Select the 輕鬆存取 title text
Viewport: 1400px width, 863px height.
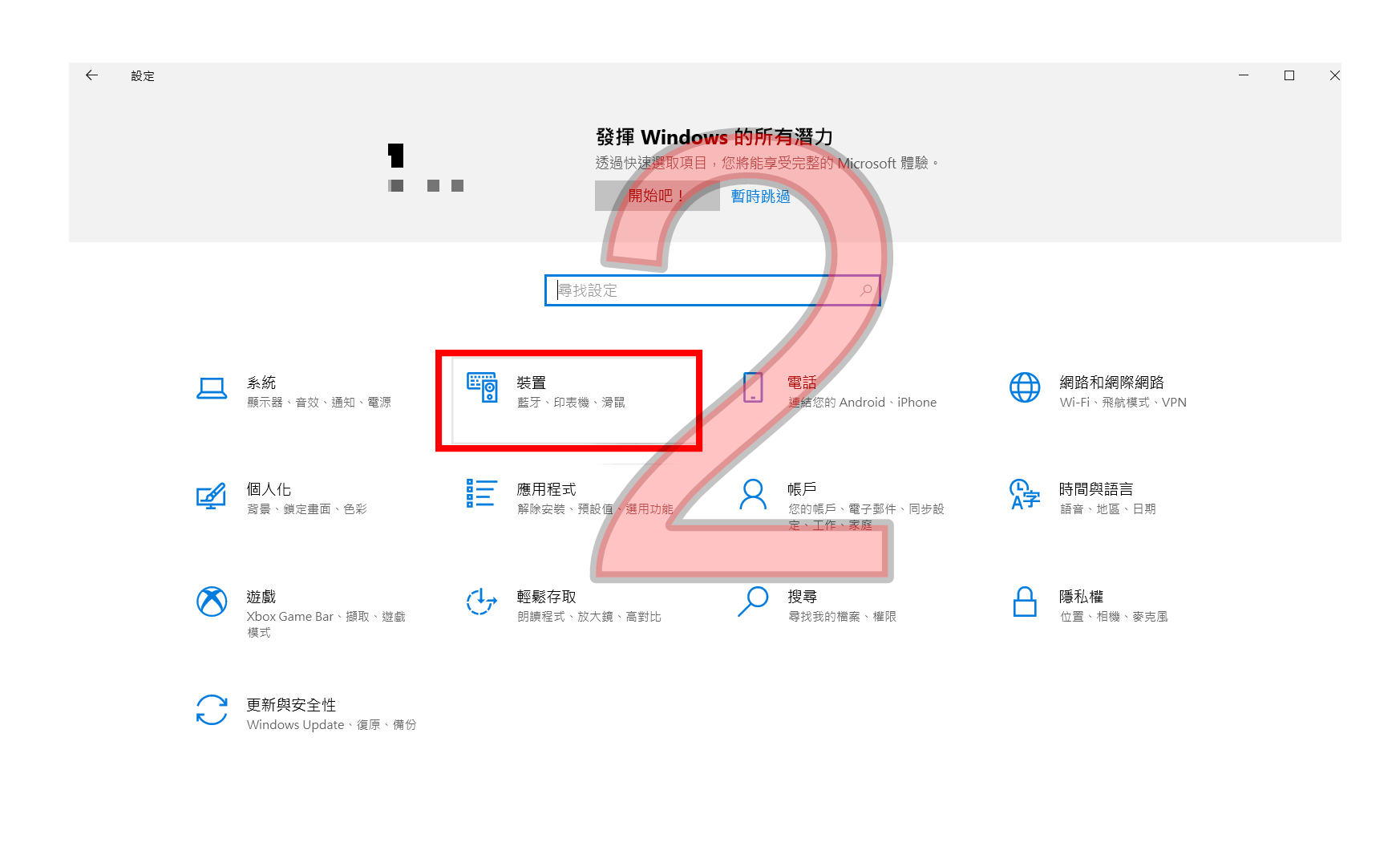547,597
